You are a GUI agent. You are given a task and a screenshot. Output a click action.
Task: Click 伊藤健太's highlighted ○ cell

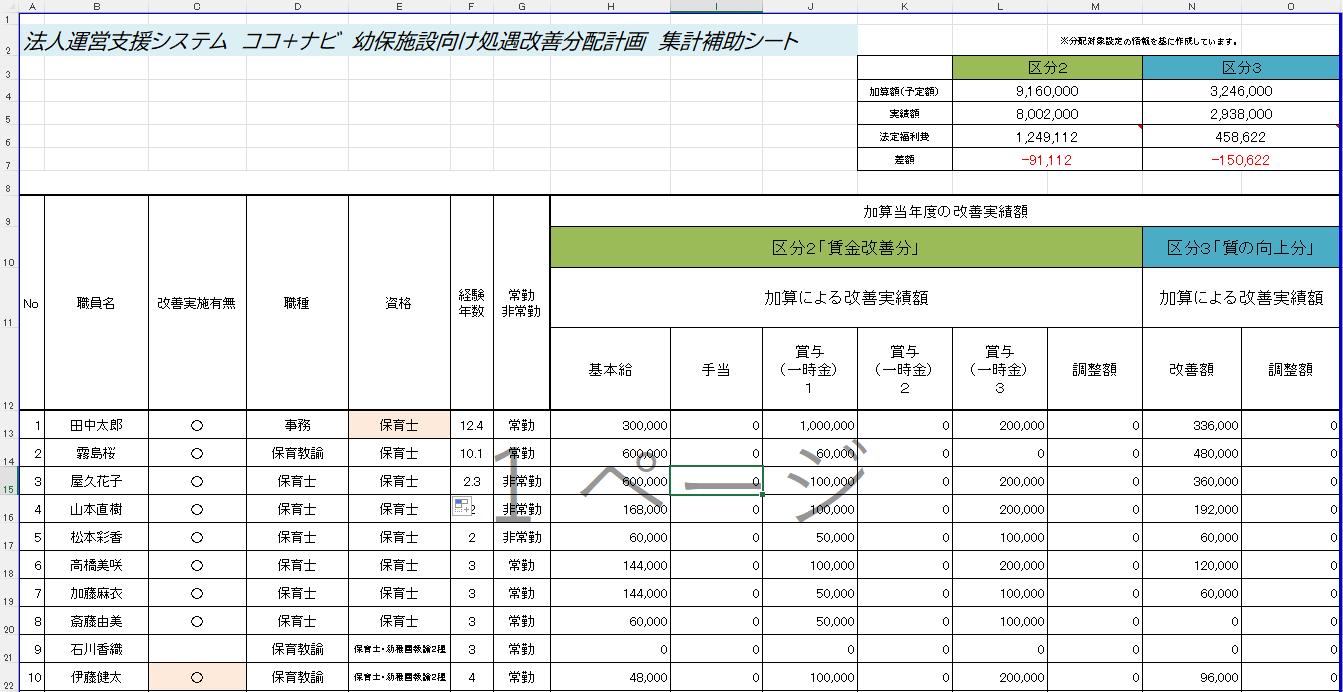tap(197, 677)
